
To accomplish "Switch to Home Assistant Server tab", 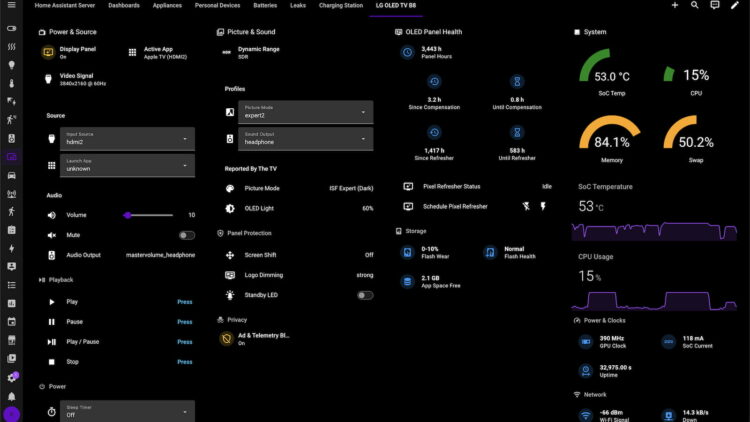I will point(65,5).
